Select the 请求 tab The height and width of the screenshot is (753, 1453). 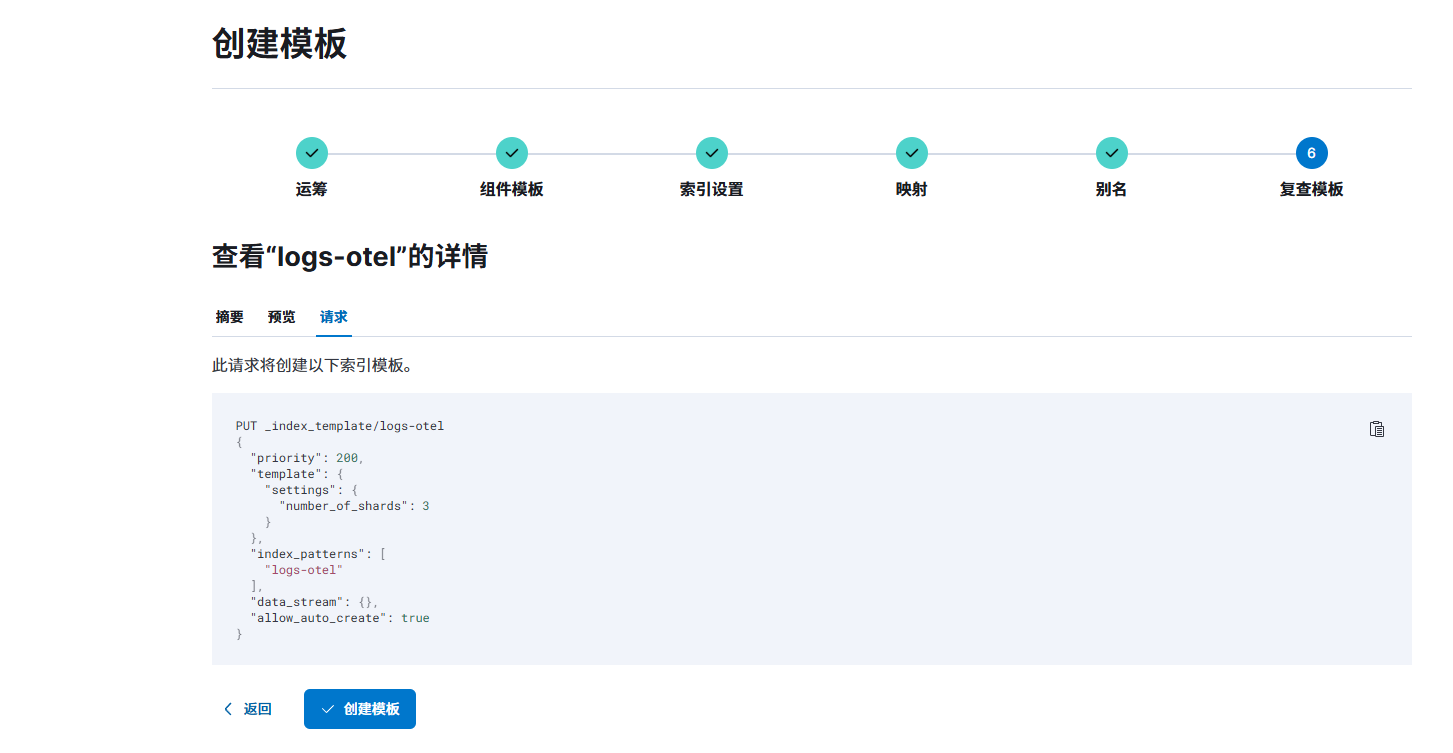334,317
